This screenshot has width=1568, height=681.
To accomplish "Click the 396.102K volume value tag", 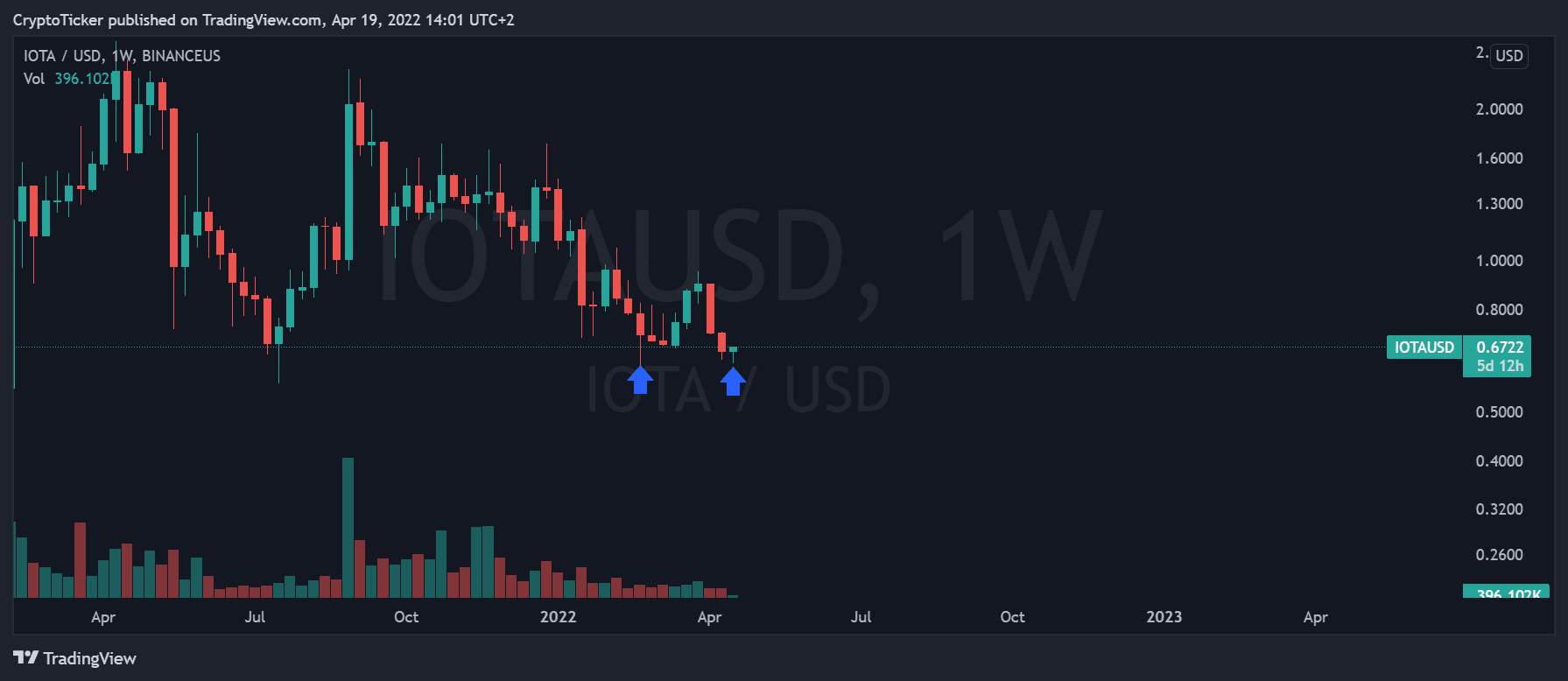I will pos(1507,593).
